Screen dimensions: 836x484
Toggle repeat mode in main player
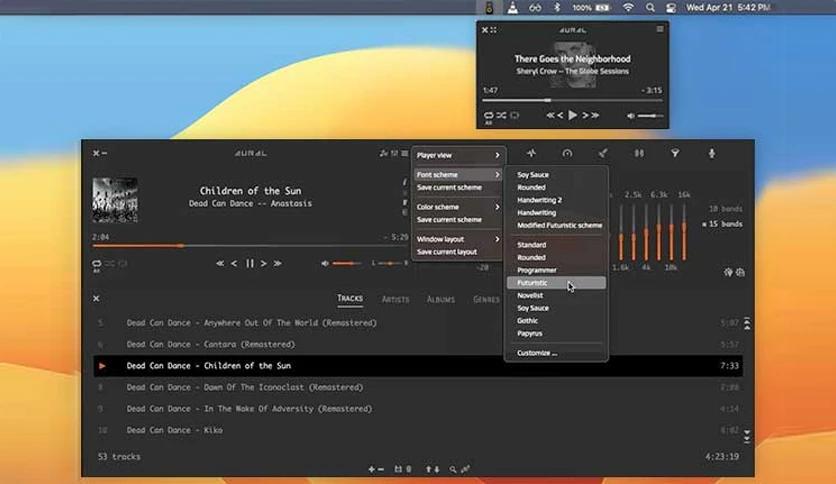coord(97,263)
